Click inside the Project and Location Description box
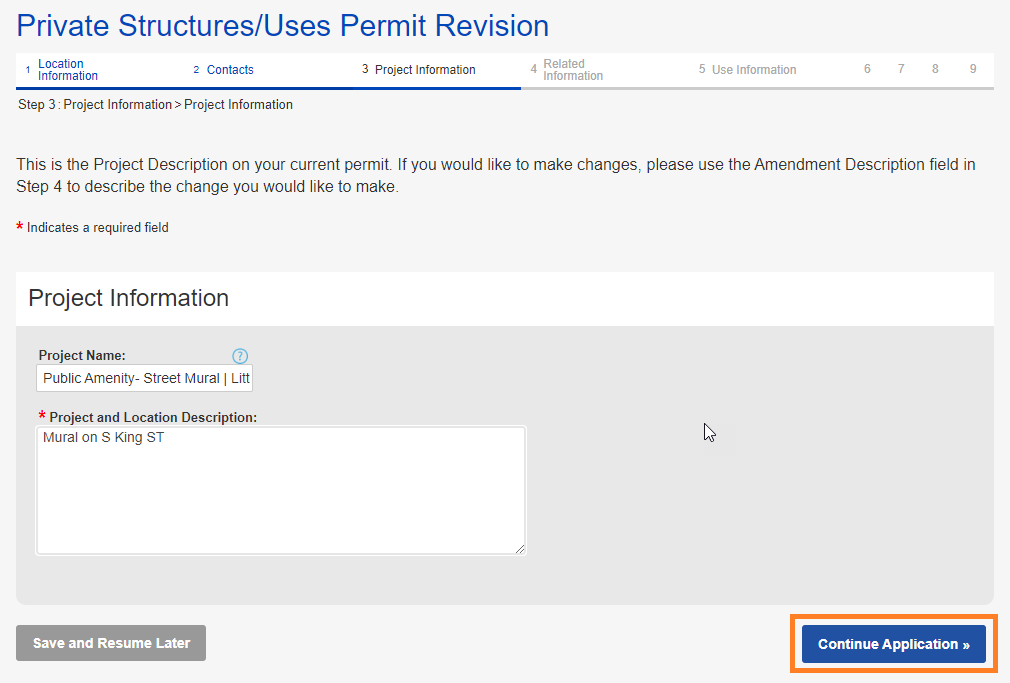This screenshot has width=1010, height=683. pyautogui.click(x=280, y=490)
